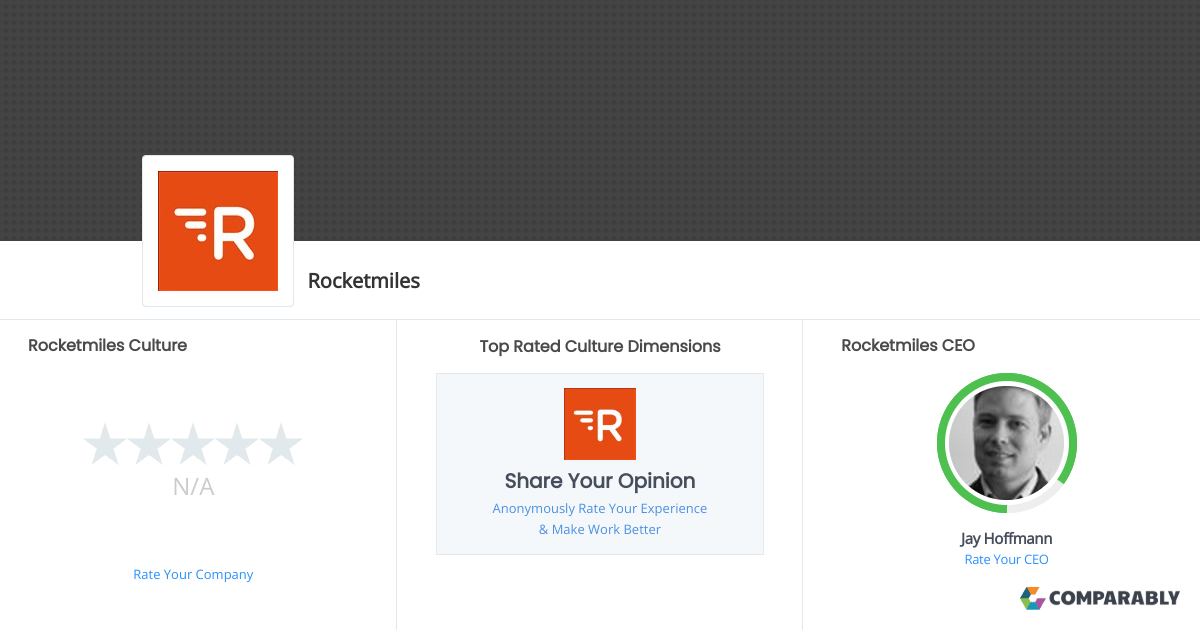Click the Anonymously Rate Your Experience text
1200x630 pixels.
coord(599,508)
